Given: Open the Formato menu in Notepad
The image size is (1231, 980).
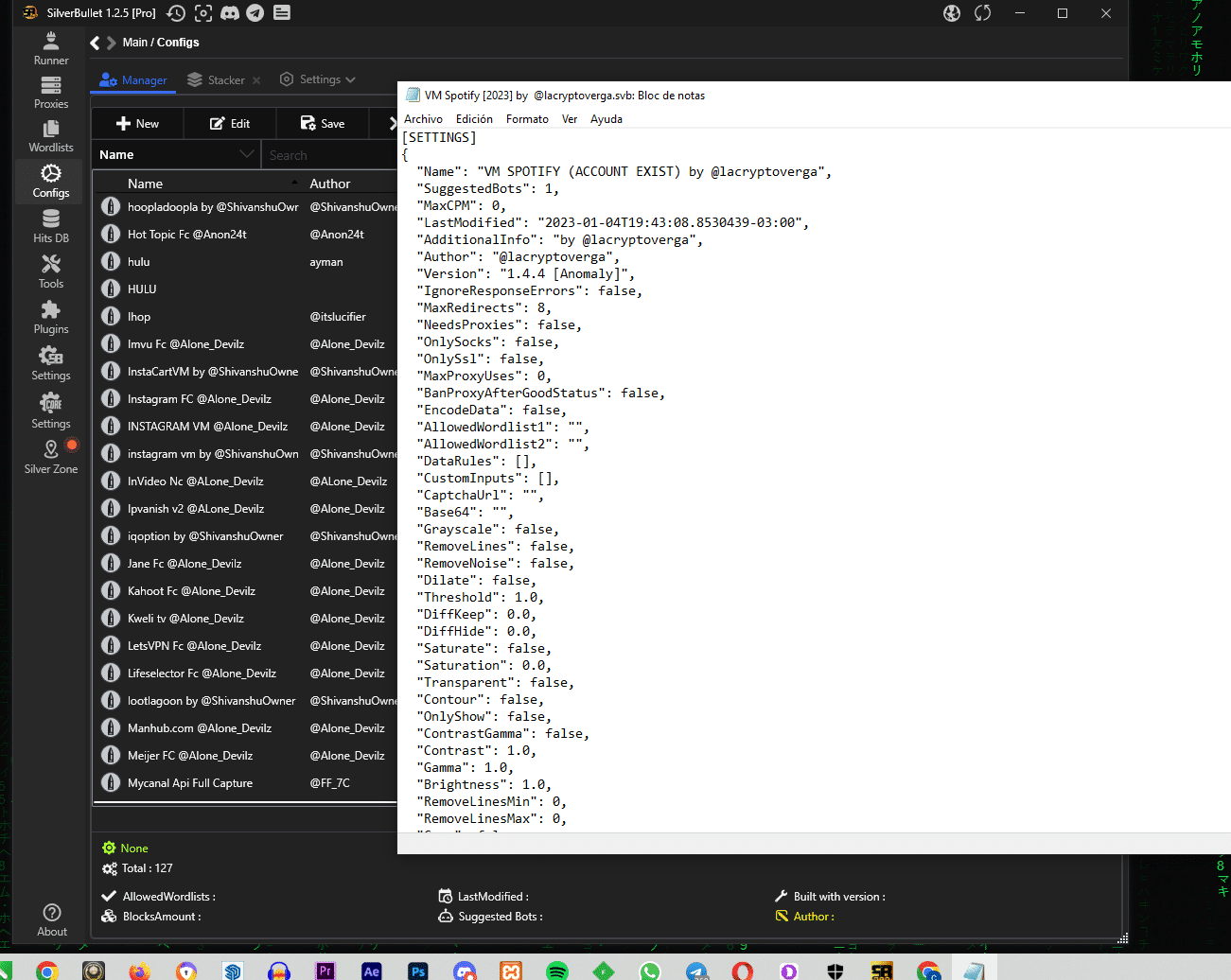Looking at the screenshot, I should (527, 119).
